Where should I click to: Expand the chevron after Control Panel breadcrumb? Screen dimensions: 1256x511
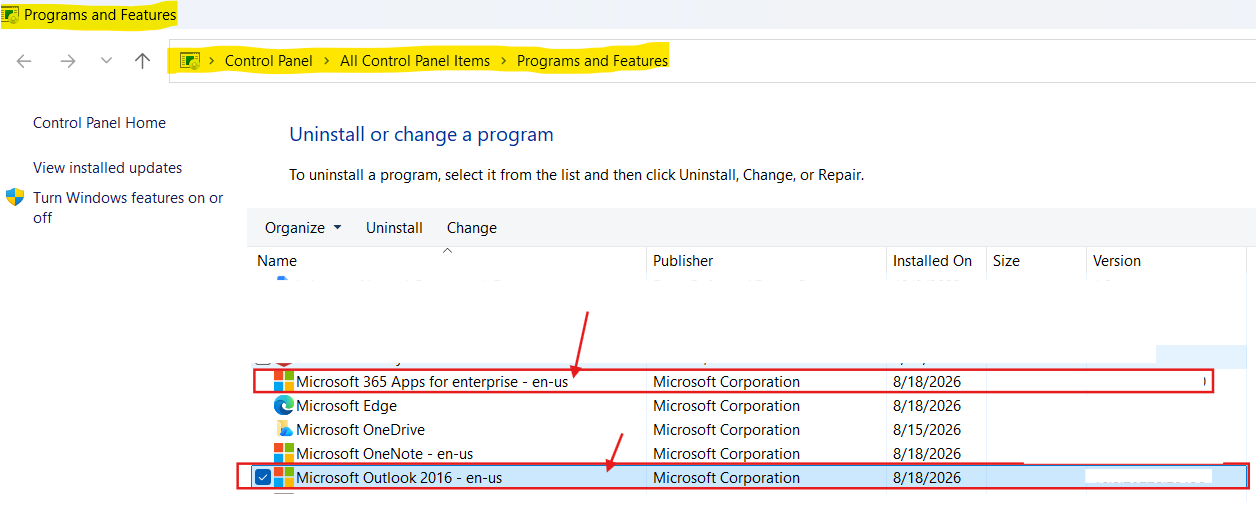tap(326, 61)
